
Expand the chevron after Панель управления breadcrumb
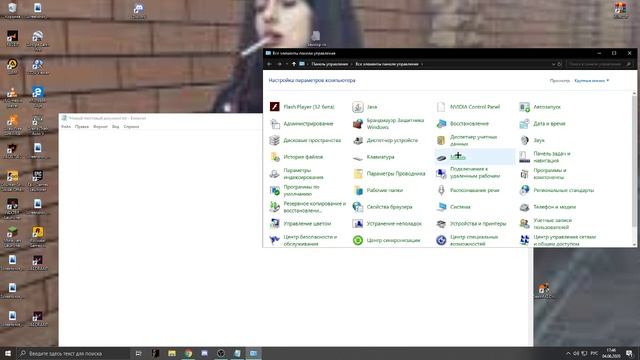coord(352,64)
